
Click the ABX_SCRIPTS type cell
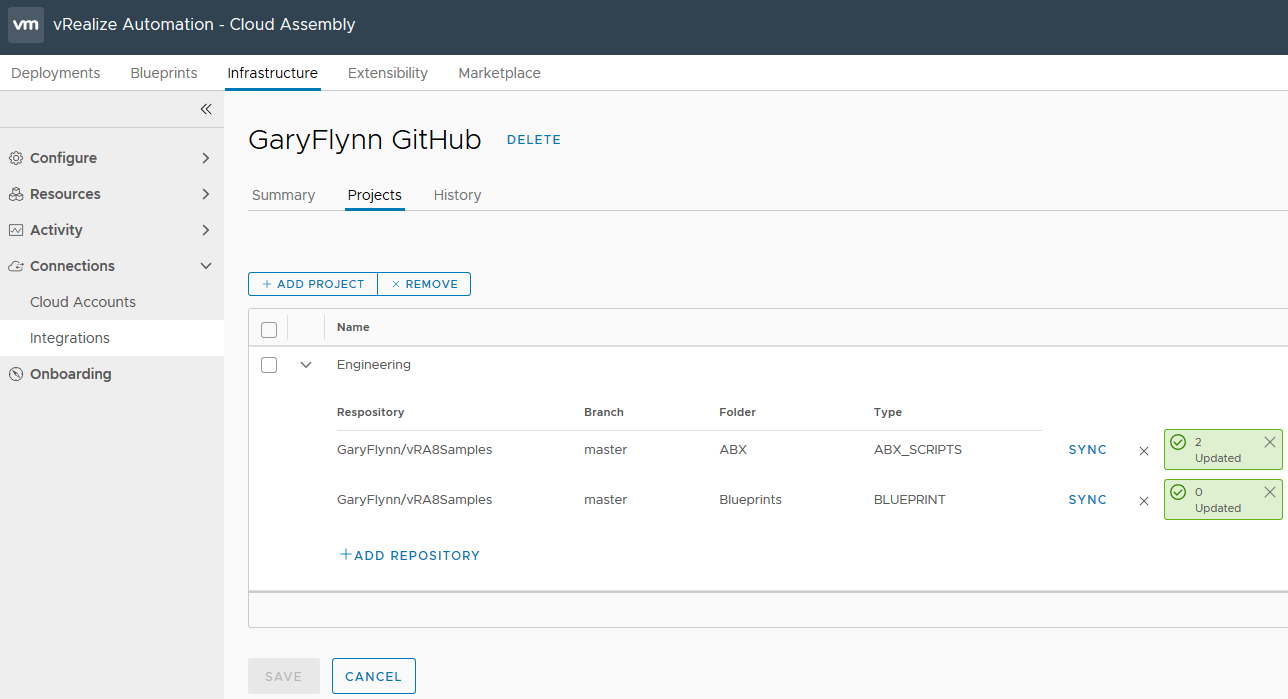coord(918,450)
